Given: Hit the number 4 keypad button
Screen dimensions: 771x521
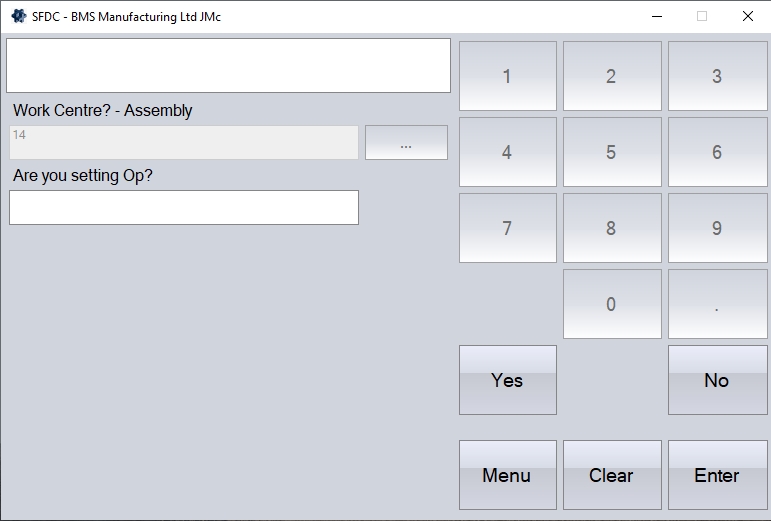Looking at the screenshot, I should [507, 152].
